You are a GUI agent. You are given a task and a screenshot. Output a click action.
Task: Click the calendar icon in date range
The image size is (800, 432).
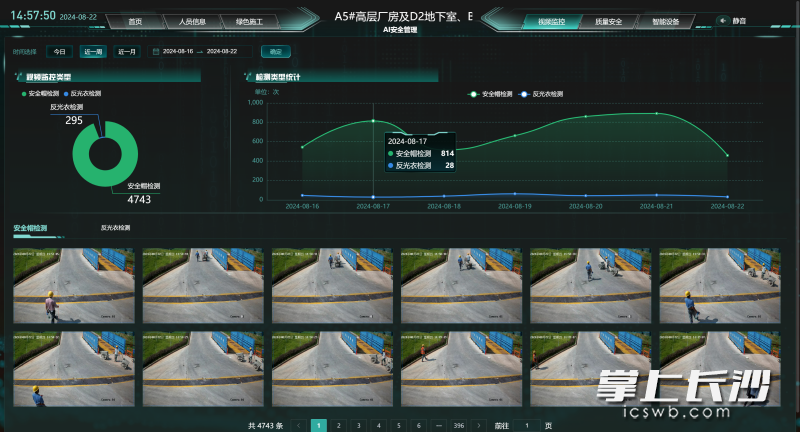[x=157, y=51]
